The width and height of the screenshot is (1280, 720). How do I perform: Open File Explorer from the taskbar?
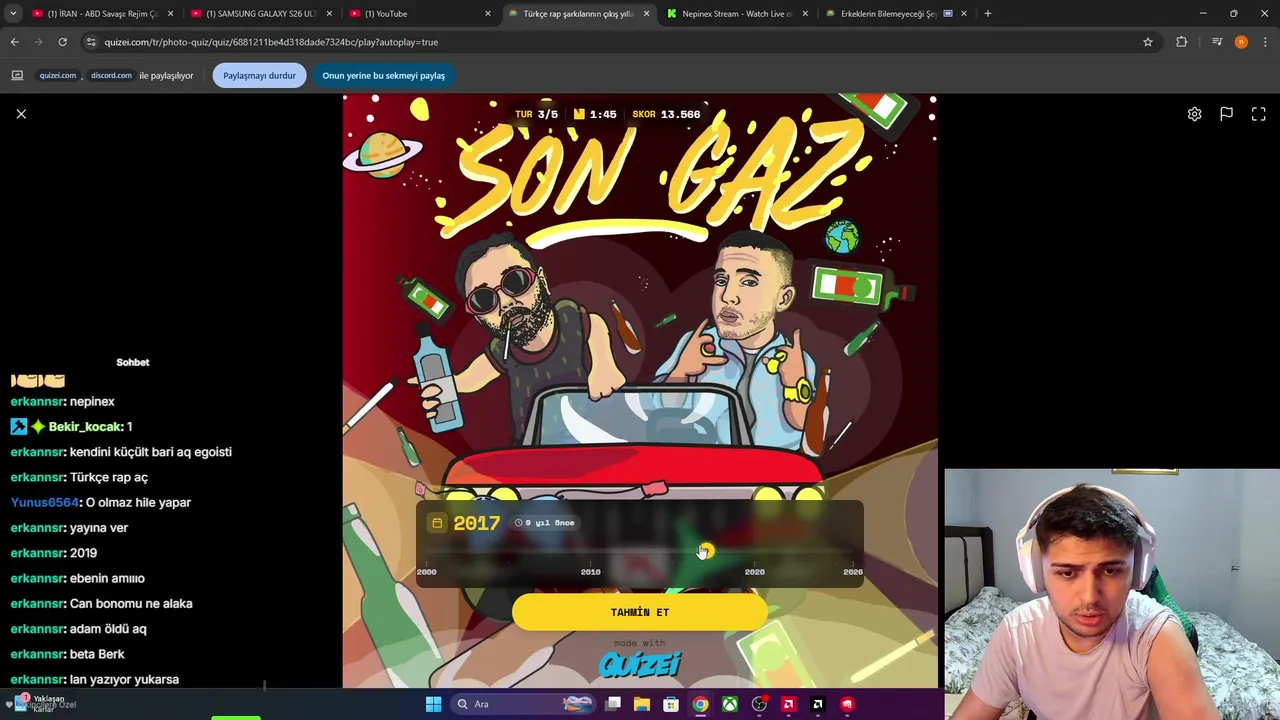click(x=642, y=704)
